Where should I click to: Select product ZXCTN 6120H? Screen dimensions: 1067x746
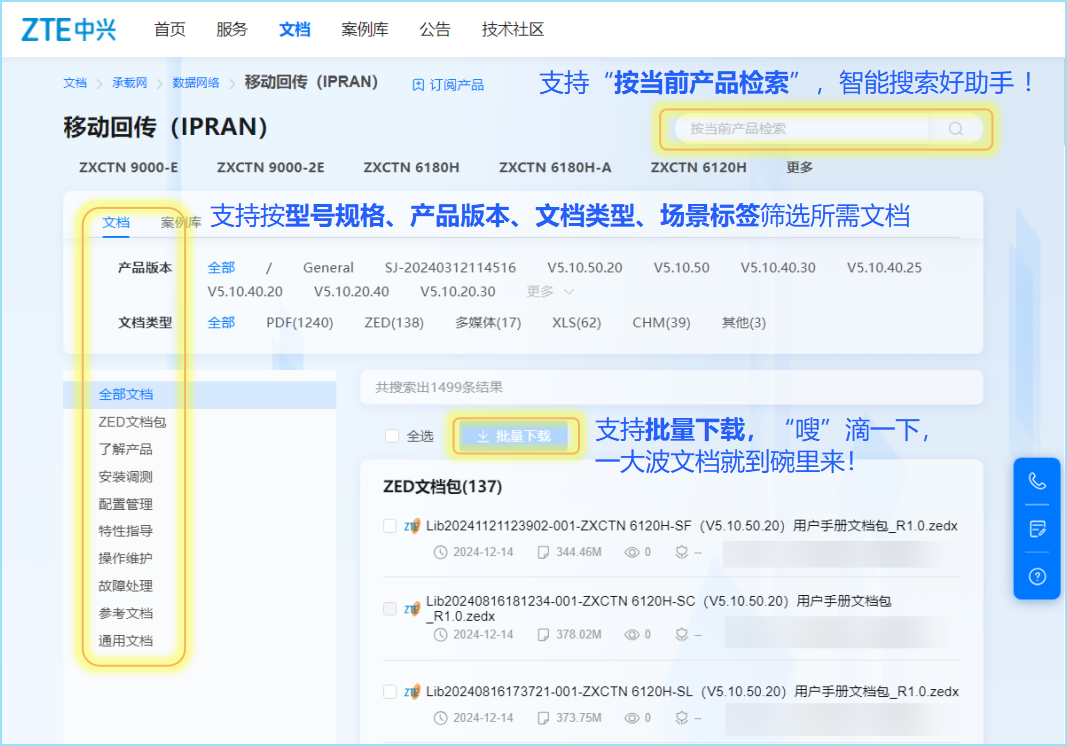click(x=699, y=167)
